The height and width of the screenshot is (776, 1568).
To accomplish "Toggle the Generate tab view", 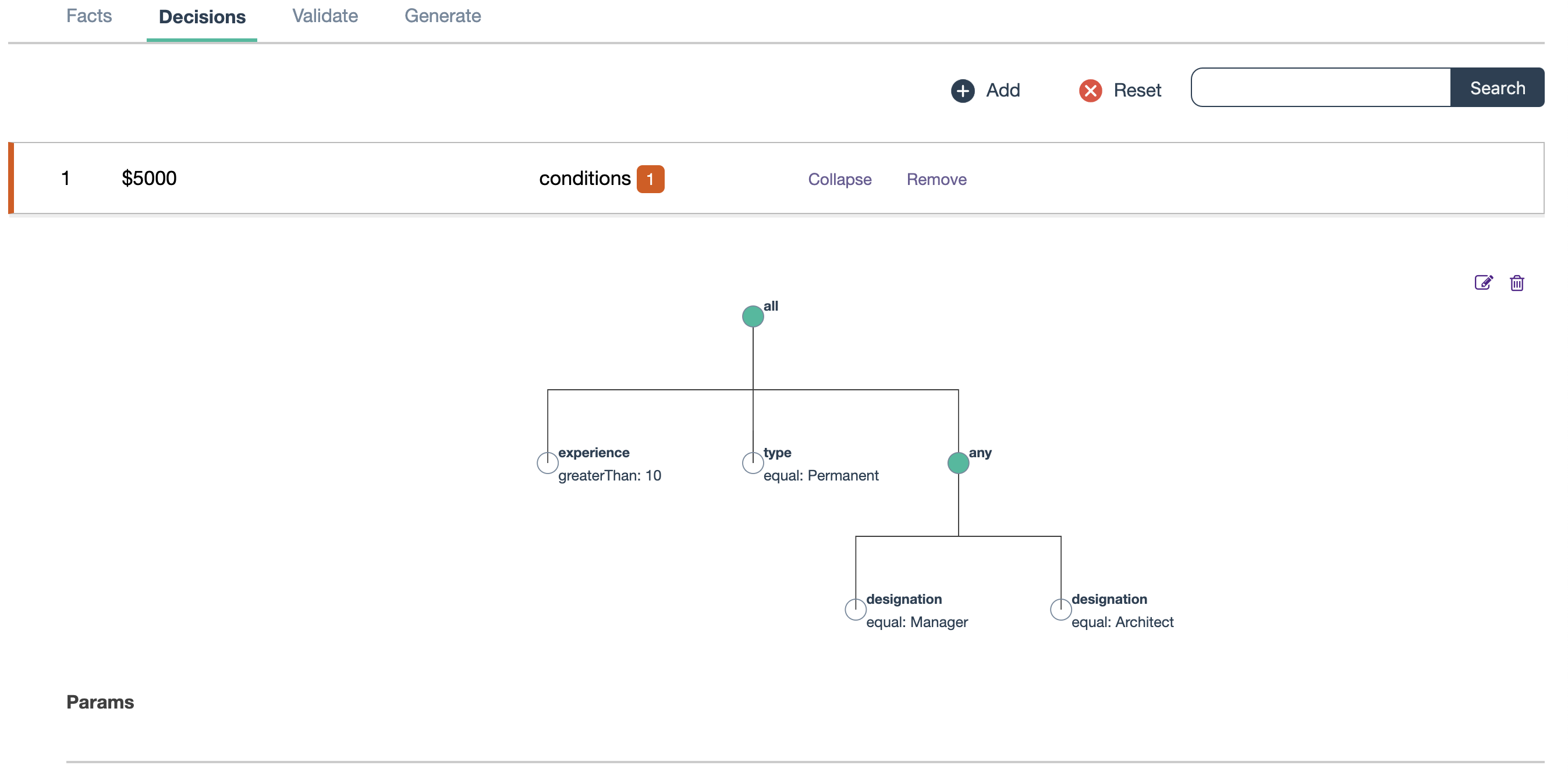I will (x=441, y=16).
